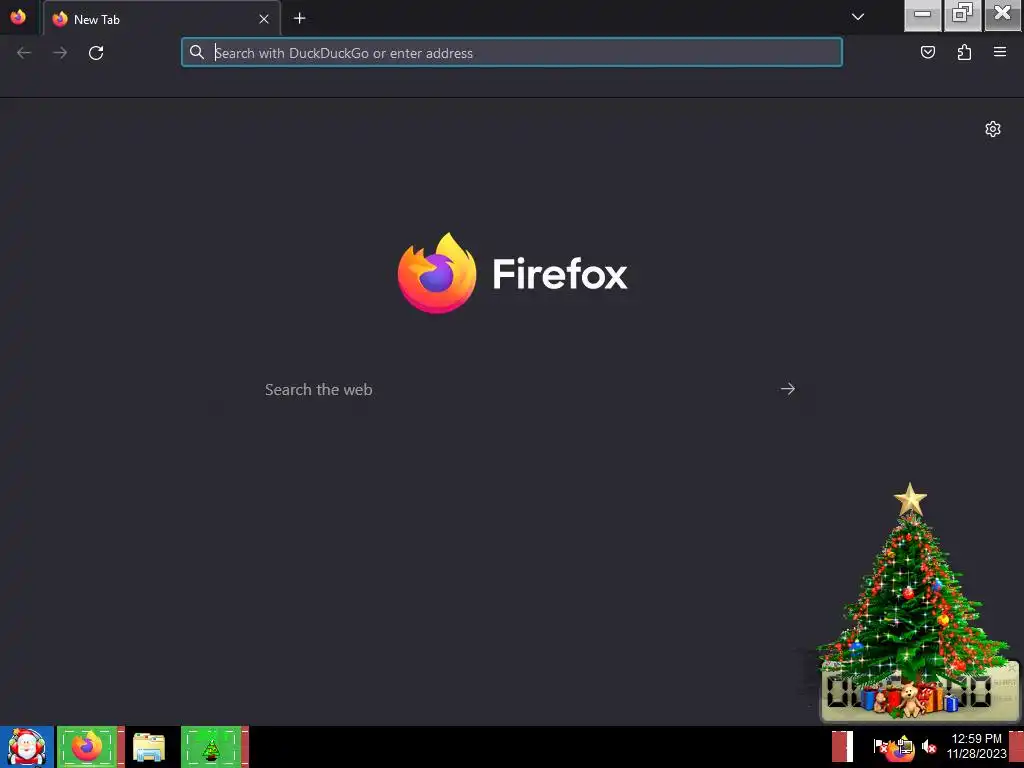Minimize the Firefox window
The width and height of the screenshot is (1024, 768).
[922, 15]
